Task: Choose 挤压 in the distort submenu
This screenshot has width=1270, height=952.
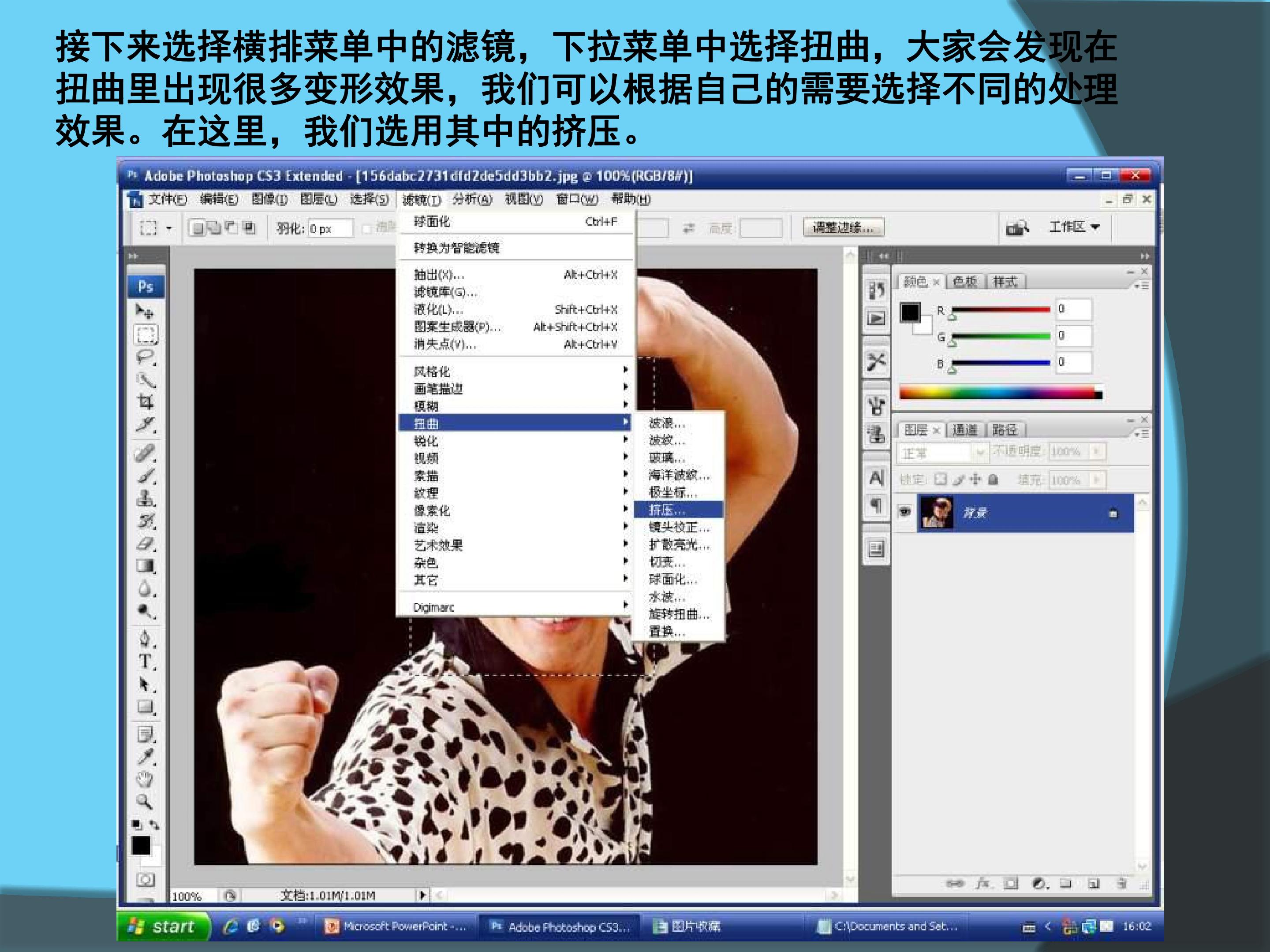Action: coord(678,509)
